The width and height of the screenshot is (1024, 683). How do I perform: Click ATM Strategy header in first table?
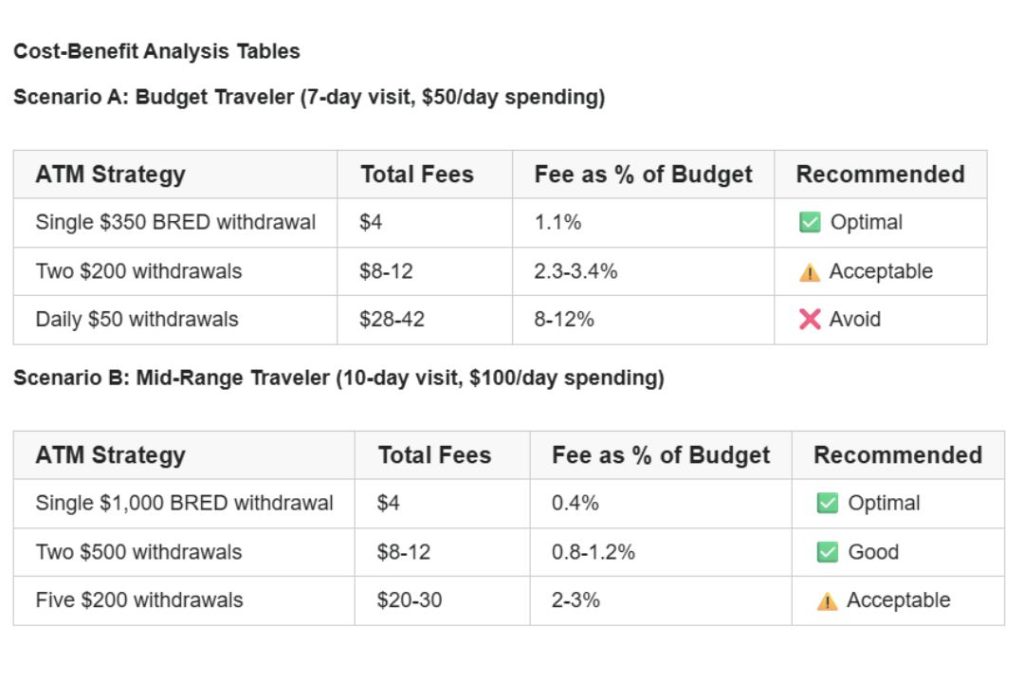click(110, 174)
